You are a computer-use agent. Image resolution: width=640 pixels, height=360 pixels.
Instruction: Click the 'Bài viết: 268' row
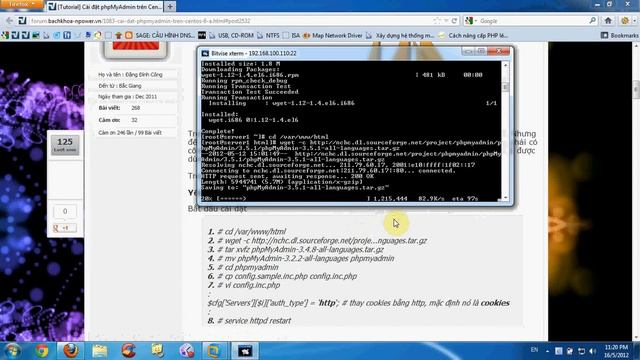(136, 108)
